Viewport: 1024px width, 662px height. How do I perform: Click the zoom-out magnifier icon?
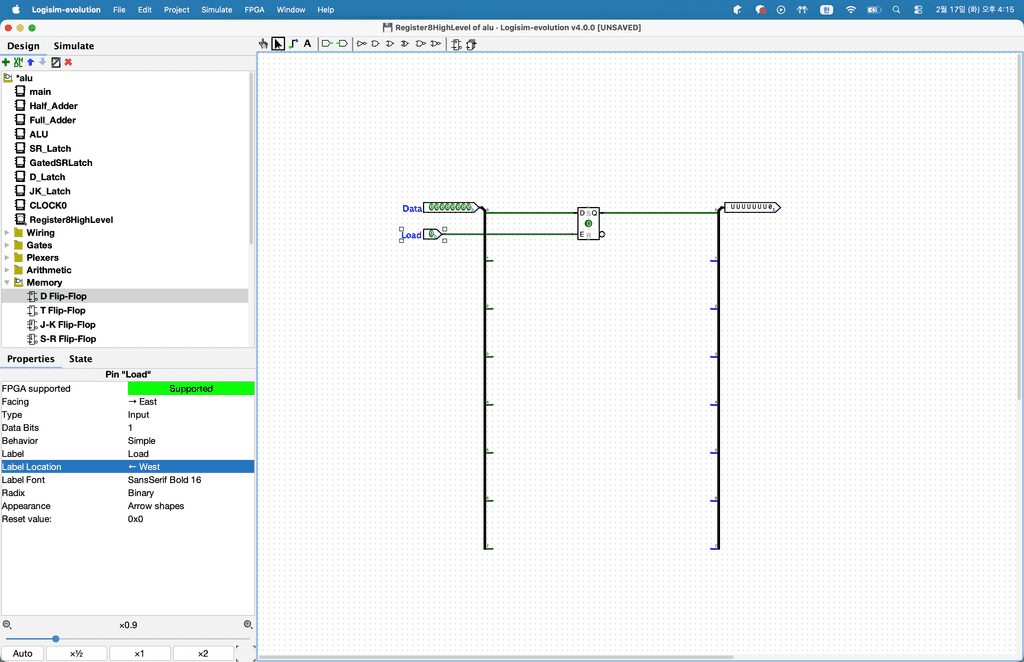pos(7,625)
